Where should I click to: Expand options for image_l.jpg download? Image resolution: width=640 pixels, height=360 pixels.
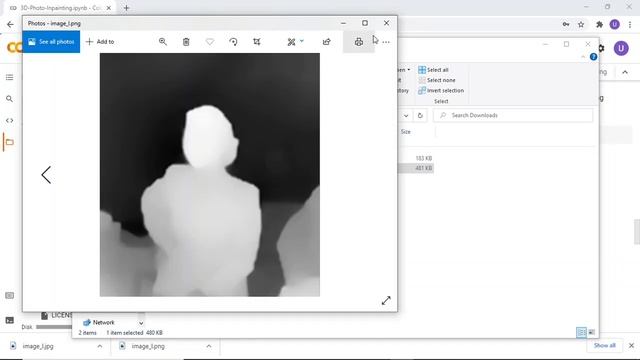[100, 346]
